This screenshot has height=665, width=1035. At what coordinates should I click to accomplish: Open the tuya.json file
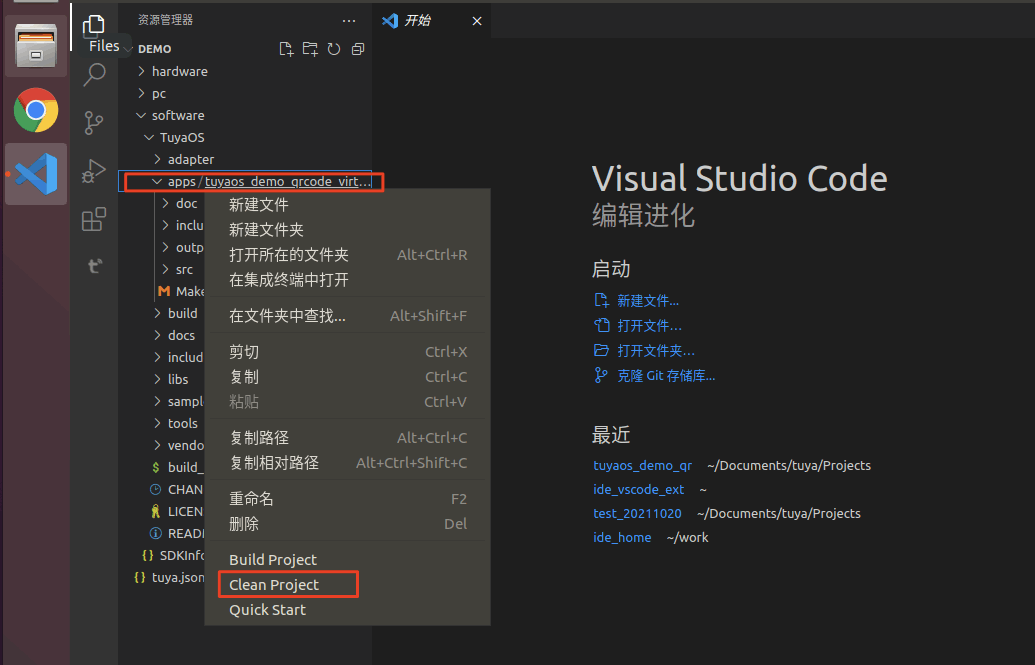(169, 577)
